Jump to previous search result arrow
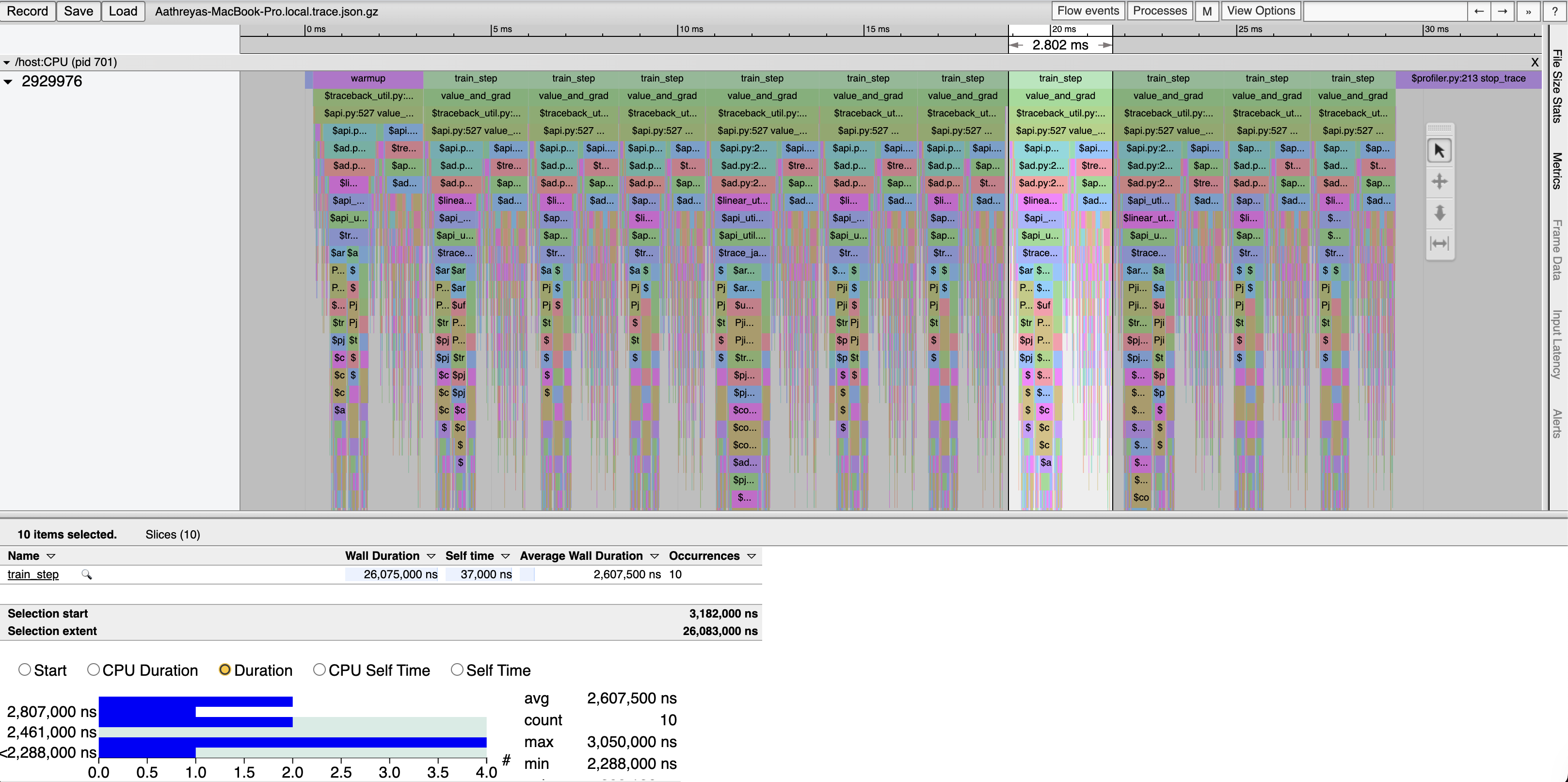 click(x=1478, y=11)
